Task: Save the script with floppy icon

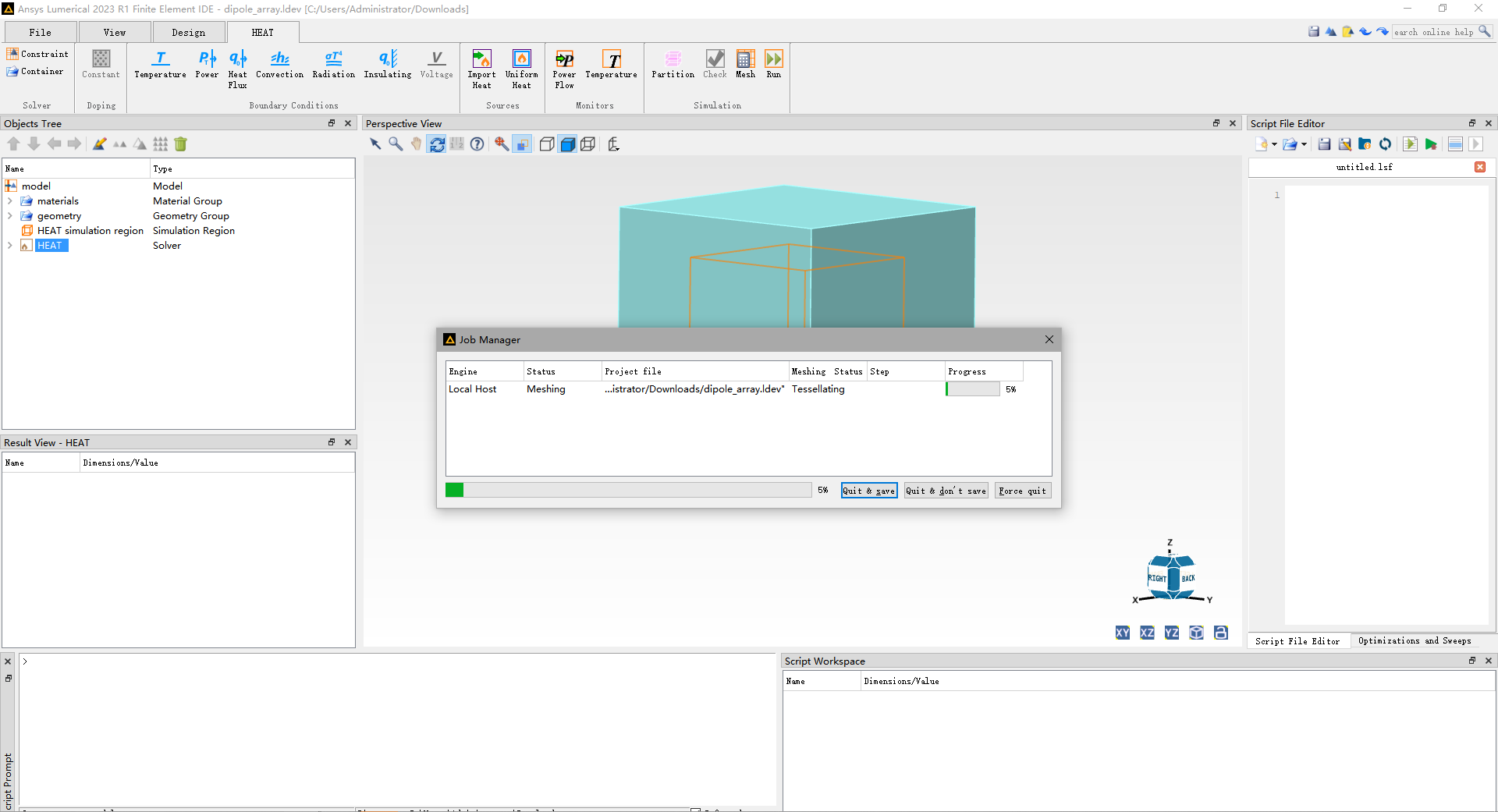Action: point(1325,144)
